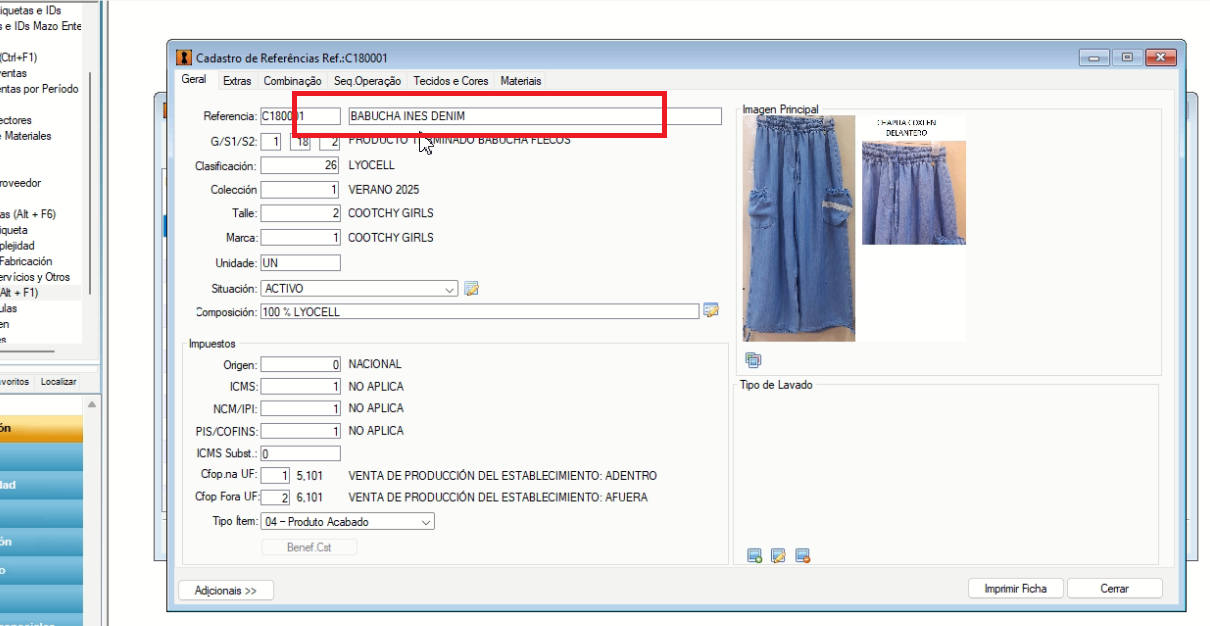Screen dimensions: 1210x626
Task: Click the ICMS field under Impuestos
Action: pos(300,387)
